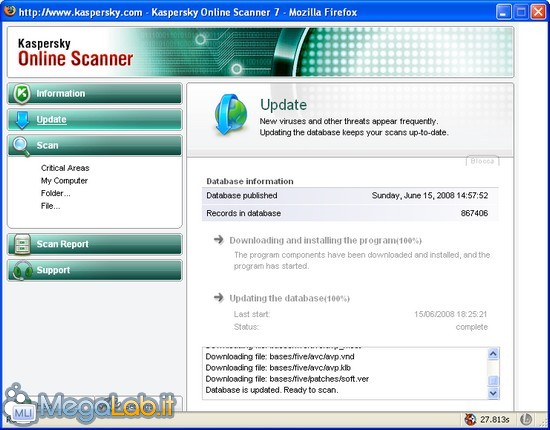Click the report icon beside Scan Report

[x=22, y=244]
